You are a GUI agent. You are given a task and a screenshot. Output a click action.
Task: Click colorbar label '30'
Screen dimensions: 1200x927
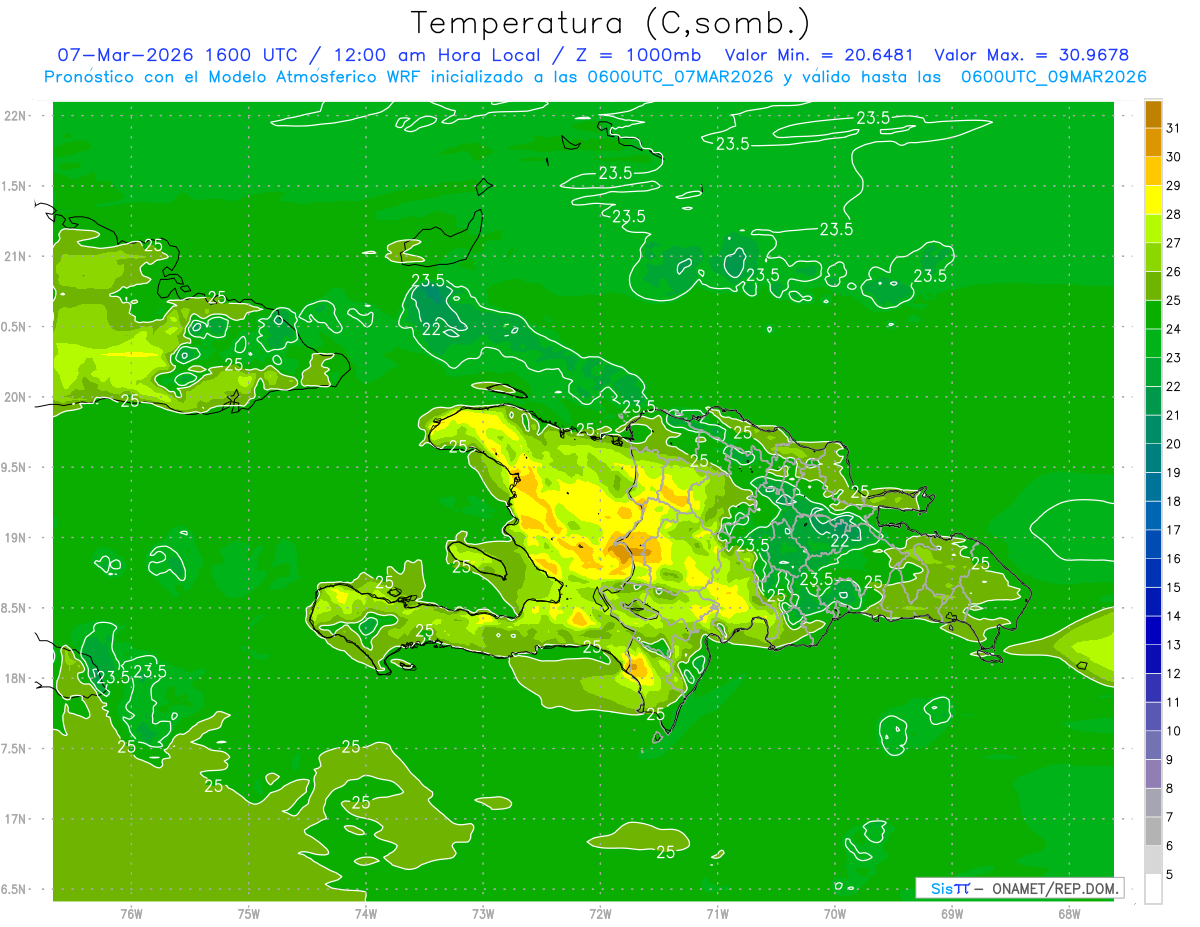point(1174,157)
